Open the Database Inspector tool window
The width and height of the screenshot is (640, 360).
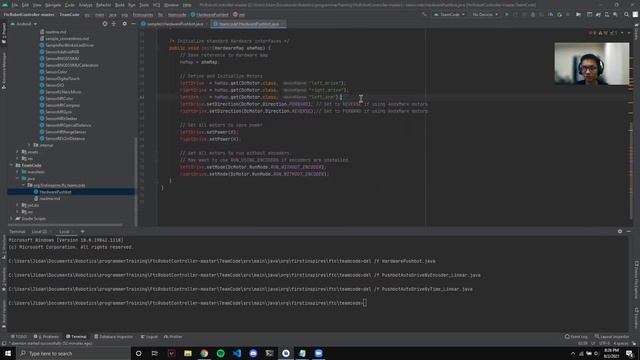coord(113,337)
